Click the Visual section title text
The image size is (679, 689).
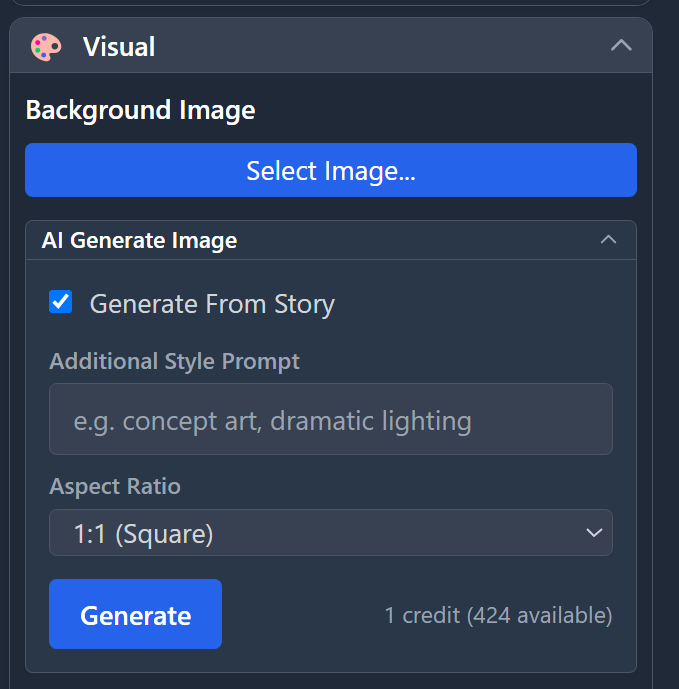[119, 46]
